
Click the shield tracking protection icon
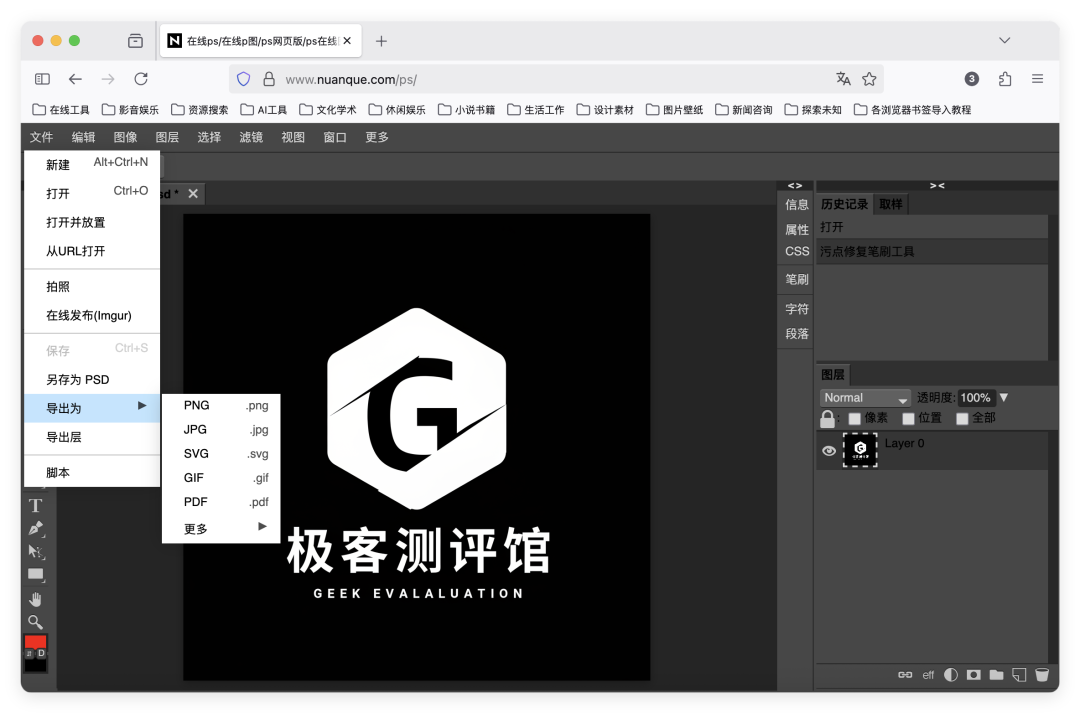[x=243, y=79]
